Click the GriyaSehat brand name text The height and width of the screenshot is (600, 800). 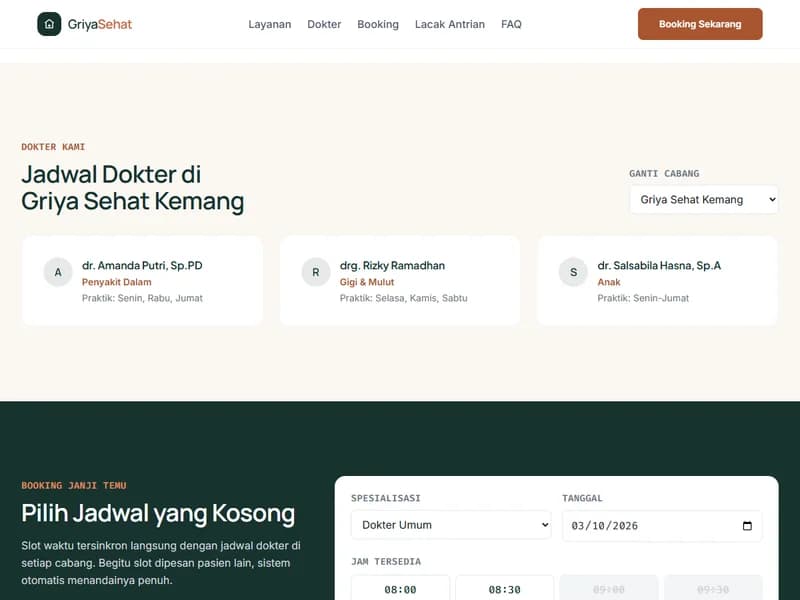click(99, 24)
